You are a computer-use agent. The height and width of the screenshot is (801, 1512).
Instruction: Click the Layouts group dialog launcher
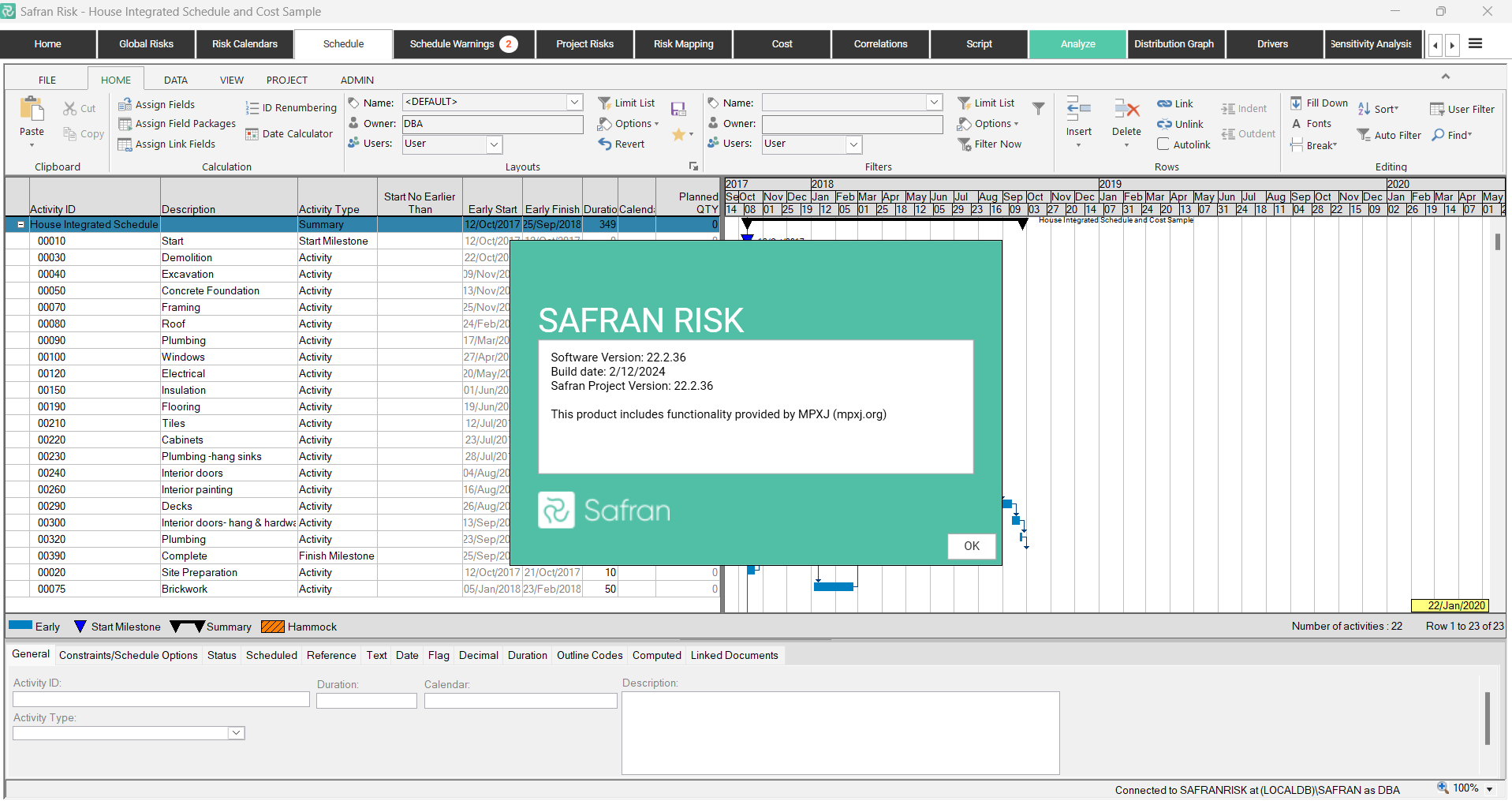click(x=693, y=166)
